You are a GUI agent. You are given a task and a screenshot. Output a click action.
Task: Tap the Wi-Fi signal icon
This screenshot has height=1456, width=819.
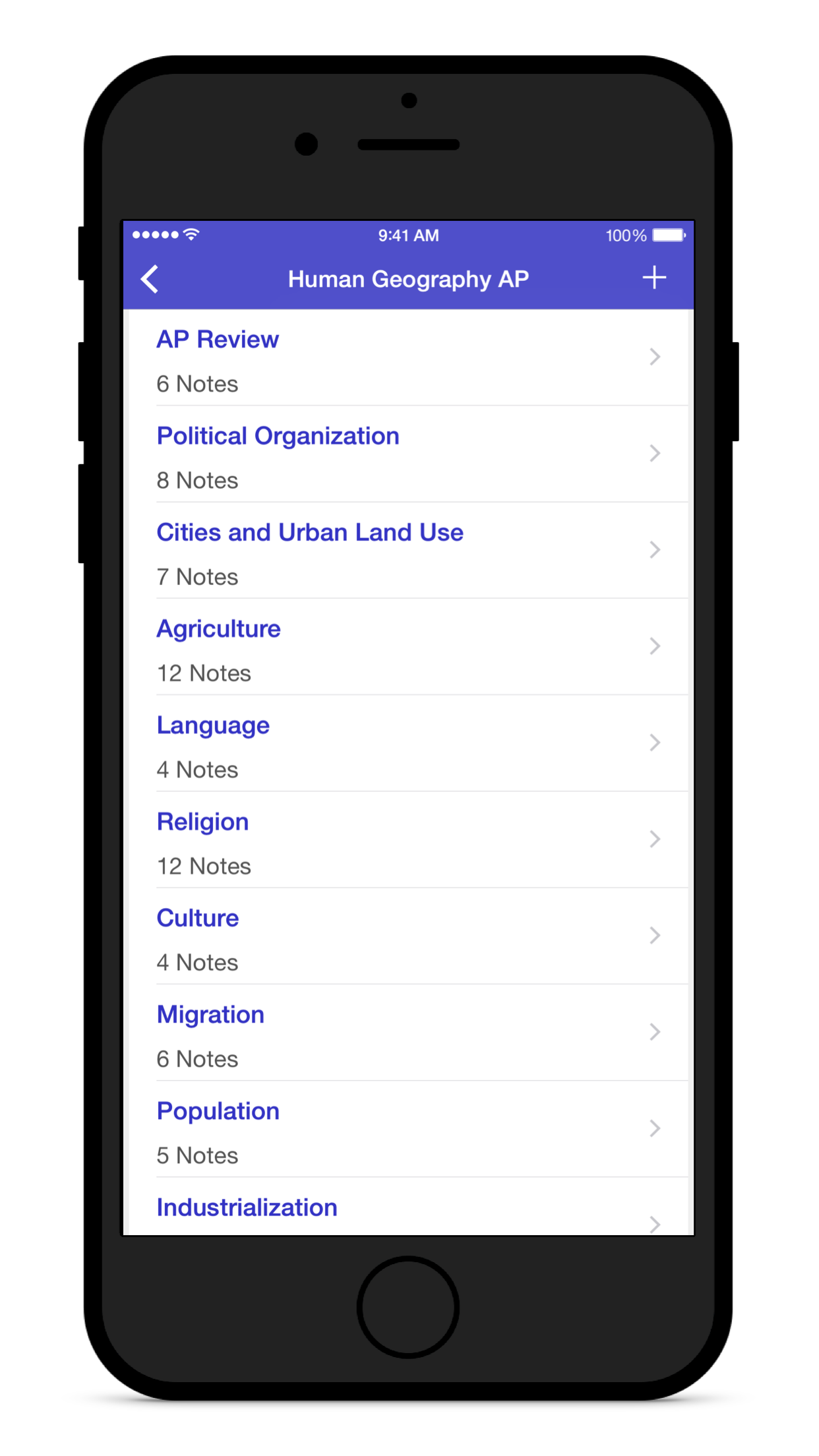[191, 235]
